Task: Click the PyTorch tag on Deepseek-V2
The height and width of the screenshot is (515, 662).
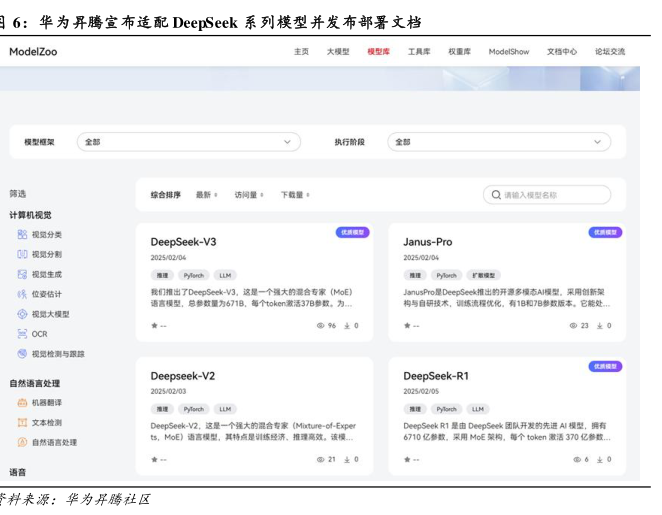Action: click(194, 409)
